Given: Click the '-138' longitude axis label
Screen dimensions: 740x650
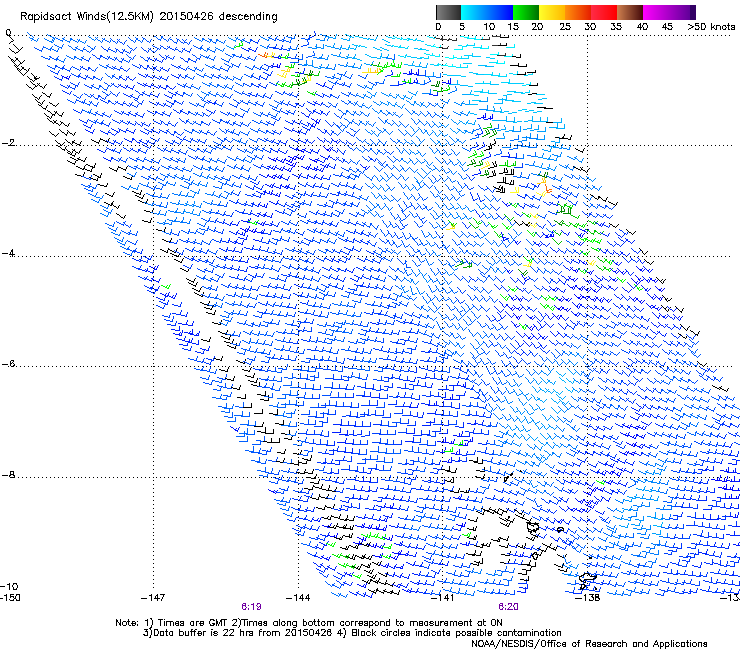Looking at the screenshot, I should click(588, 598).
